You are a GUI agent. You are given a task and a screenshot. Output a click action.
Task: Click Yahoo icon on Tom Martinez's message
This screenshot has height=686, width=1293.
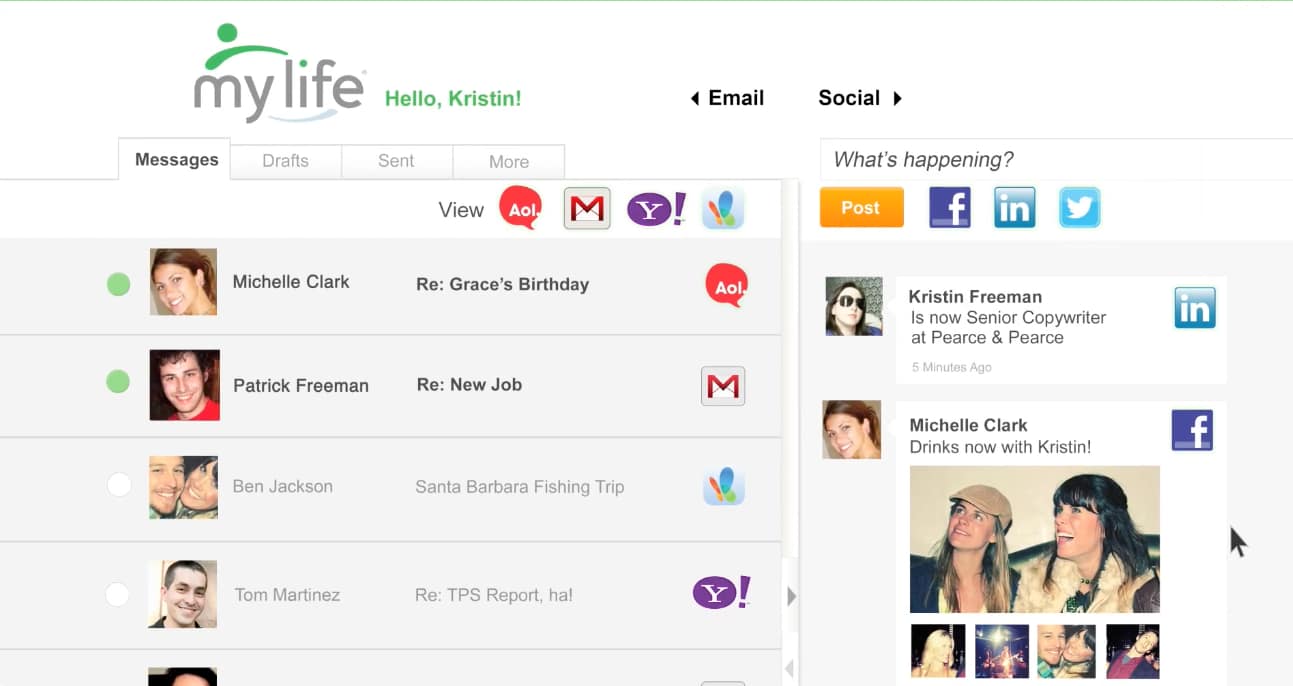pyautogui.click(x=722, y=593)
